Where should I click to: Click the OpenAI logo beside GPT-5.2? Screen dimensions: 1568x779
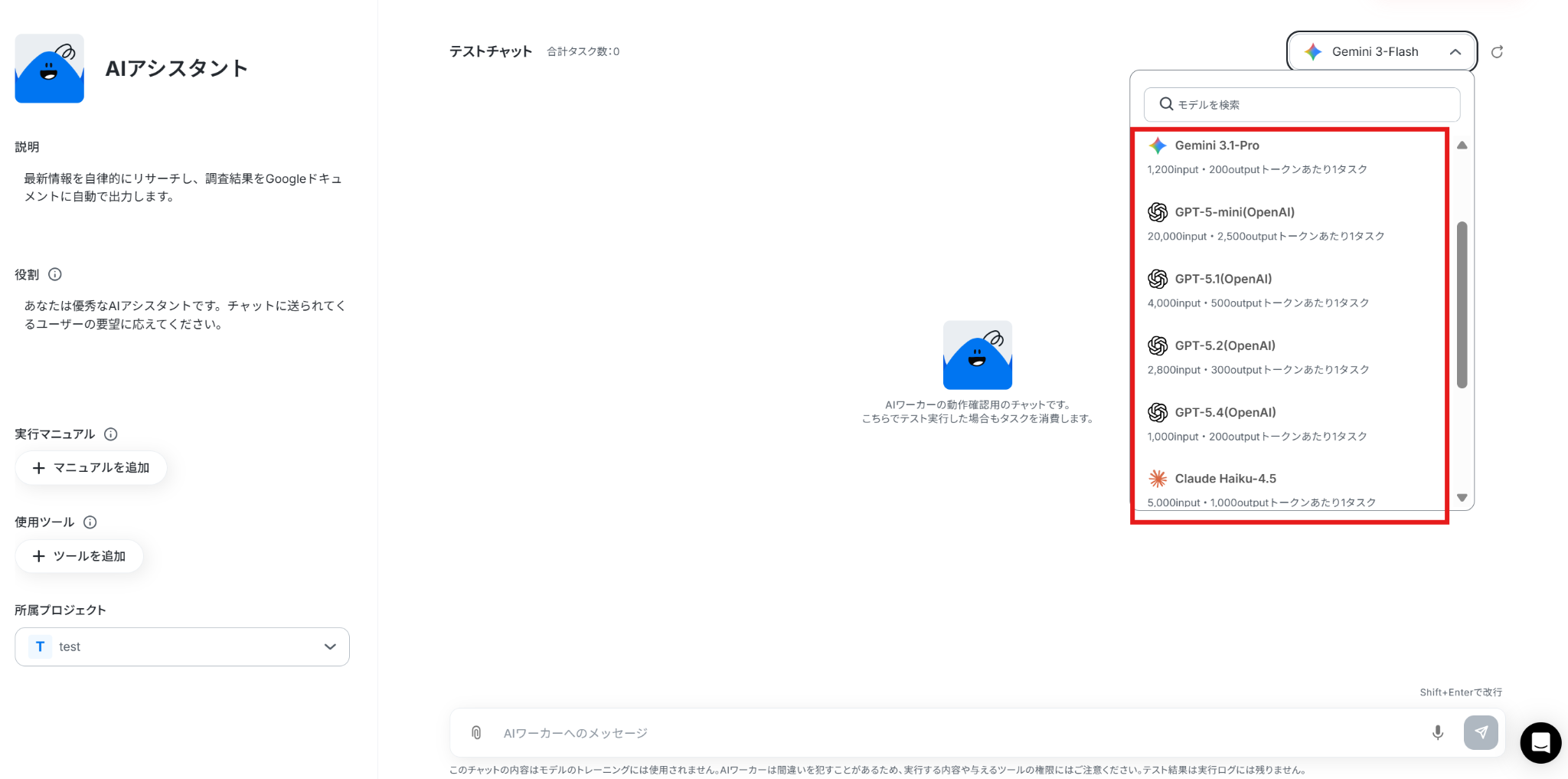(1158, 345)
